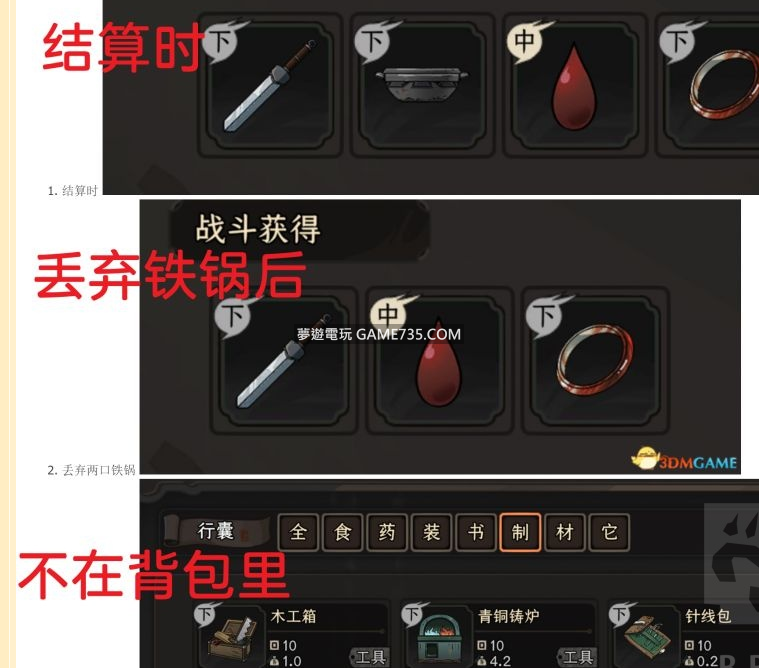Click the iron pot loot item

pyautogui.click(x=423, y=85)
